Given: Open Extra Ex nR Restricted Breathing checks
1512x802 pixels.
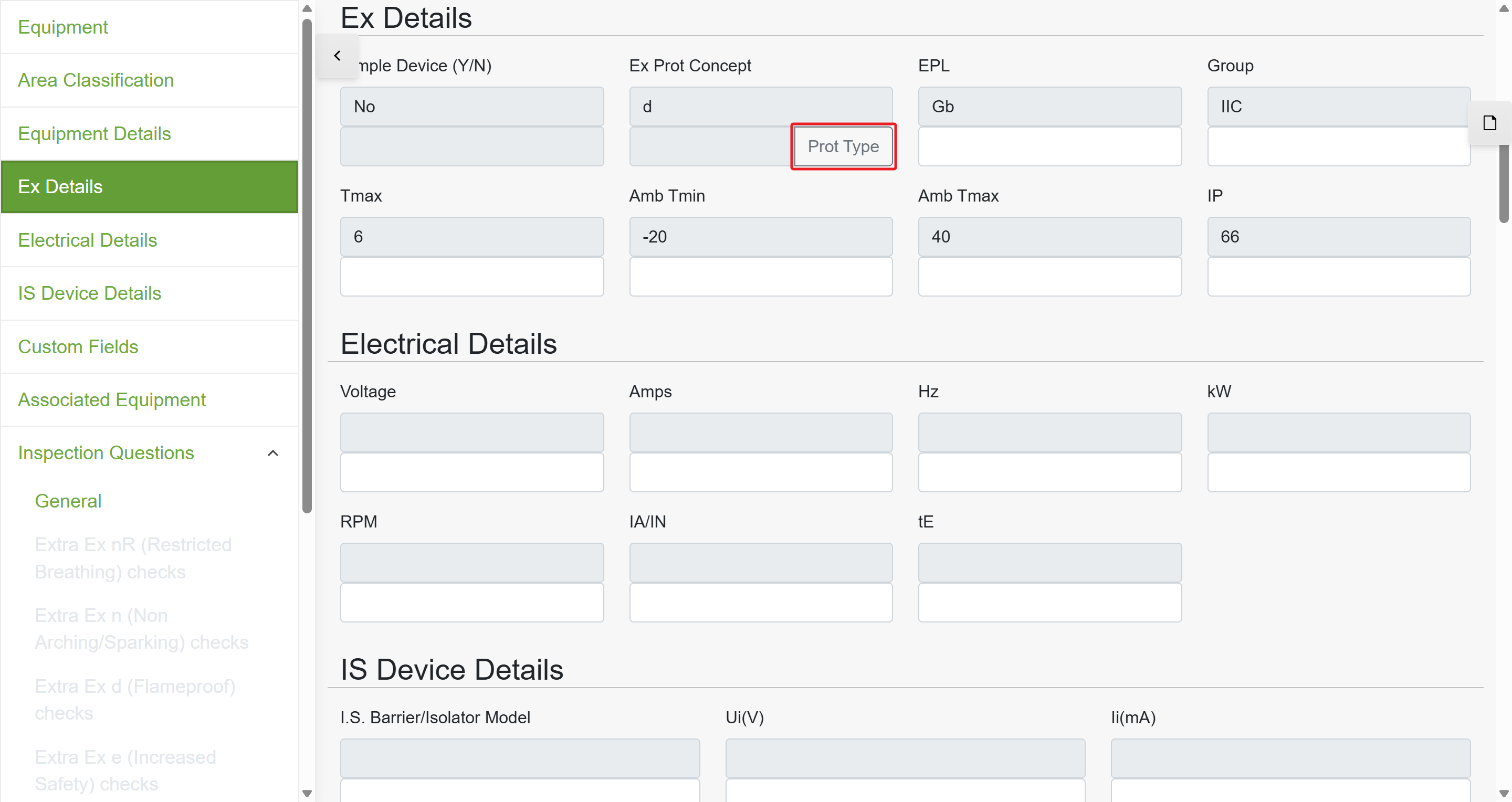Looking at the screenshot, I should click(x=133, y=558).
